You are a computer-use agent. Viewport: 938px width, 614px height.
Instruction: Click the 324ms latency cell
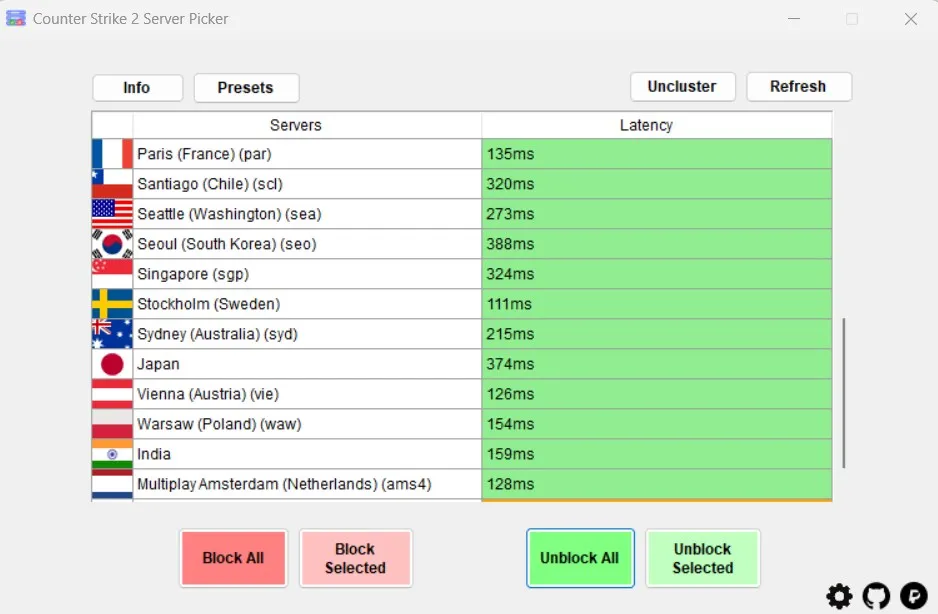pos(656,273)
